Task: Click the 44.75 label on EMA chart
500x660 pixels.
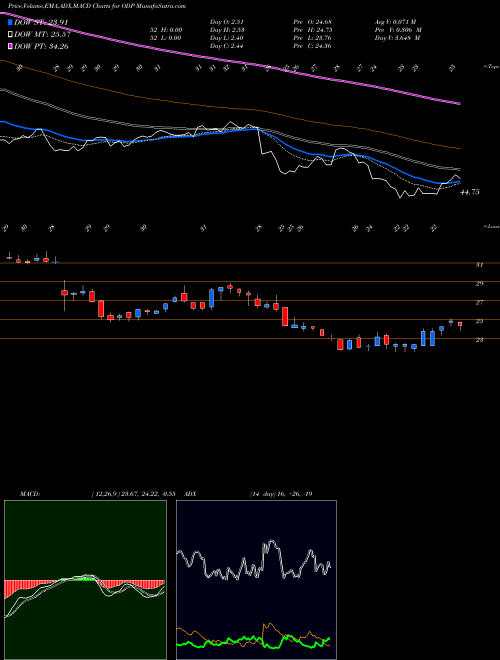Action: (470, 192)
